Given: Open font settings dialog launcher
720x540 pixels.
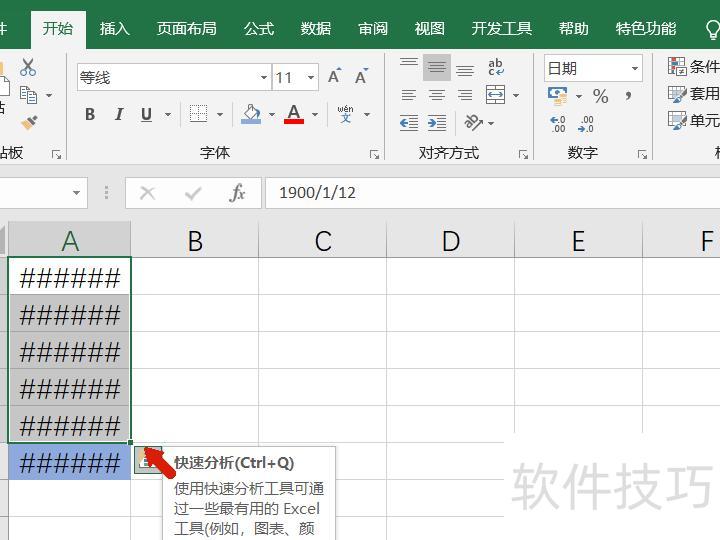Looking at the screenshot, I should (x=375, y=155).
